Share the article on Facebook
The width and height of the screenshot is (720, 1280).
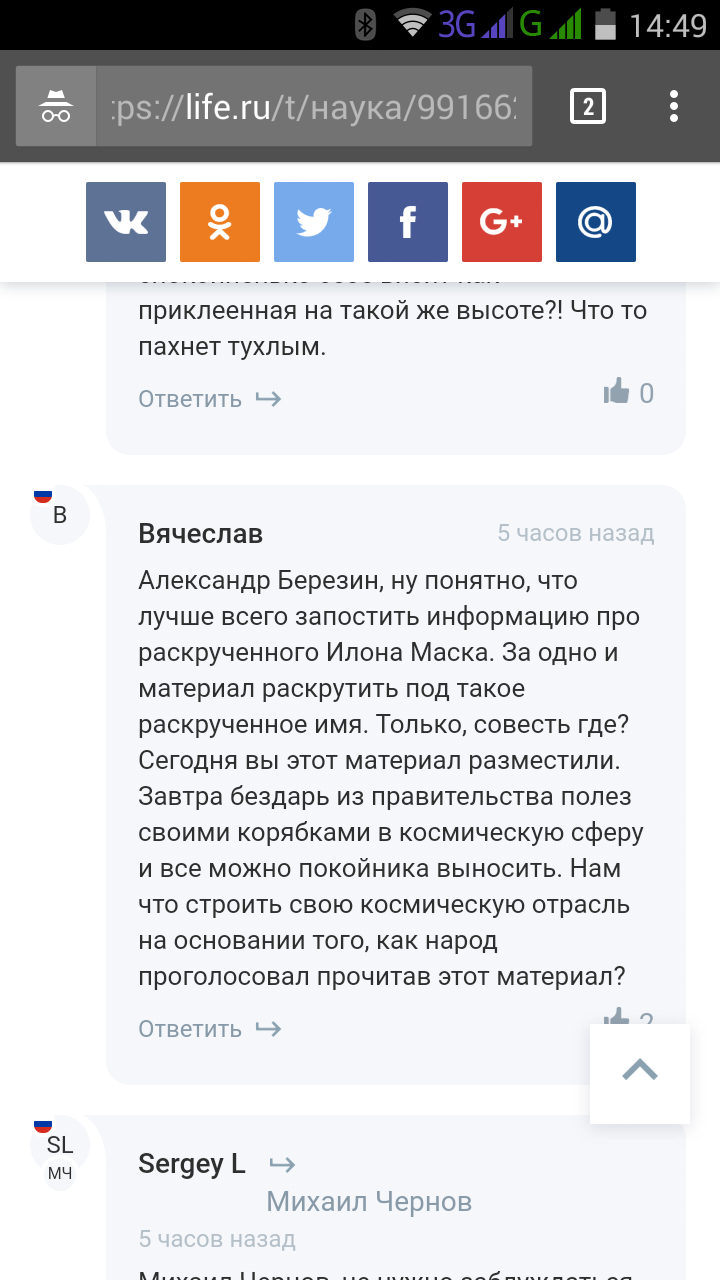(x=408, y=222)
